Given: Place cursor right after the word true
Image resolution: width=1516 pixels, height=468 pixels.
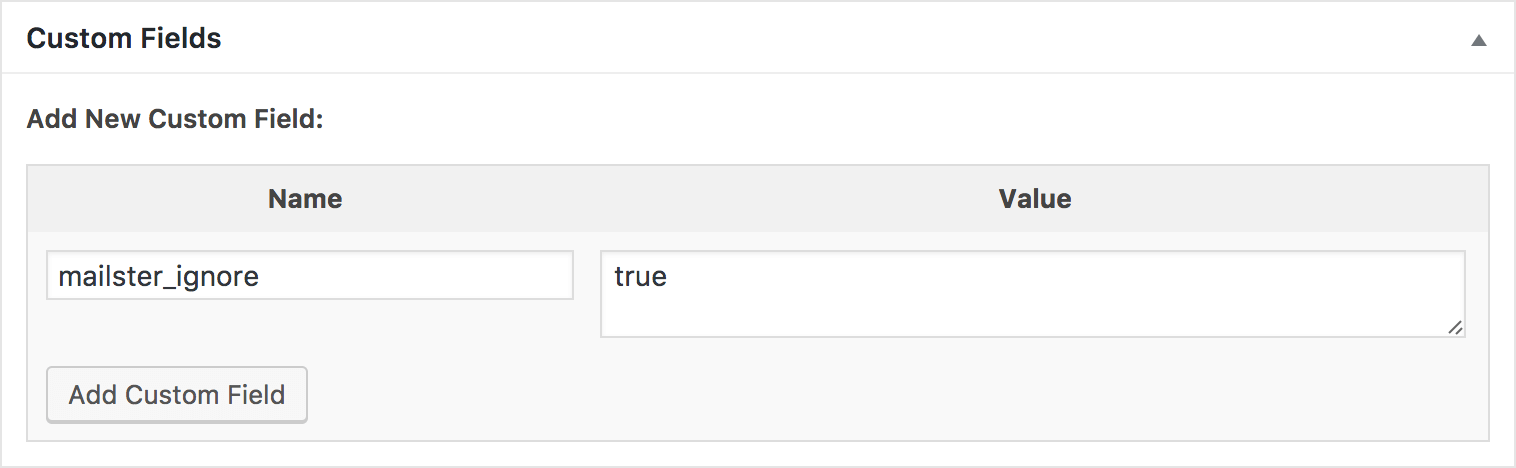Looking at the screenshot, I should pos(668,276).
